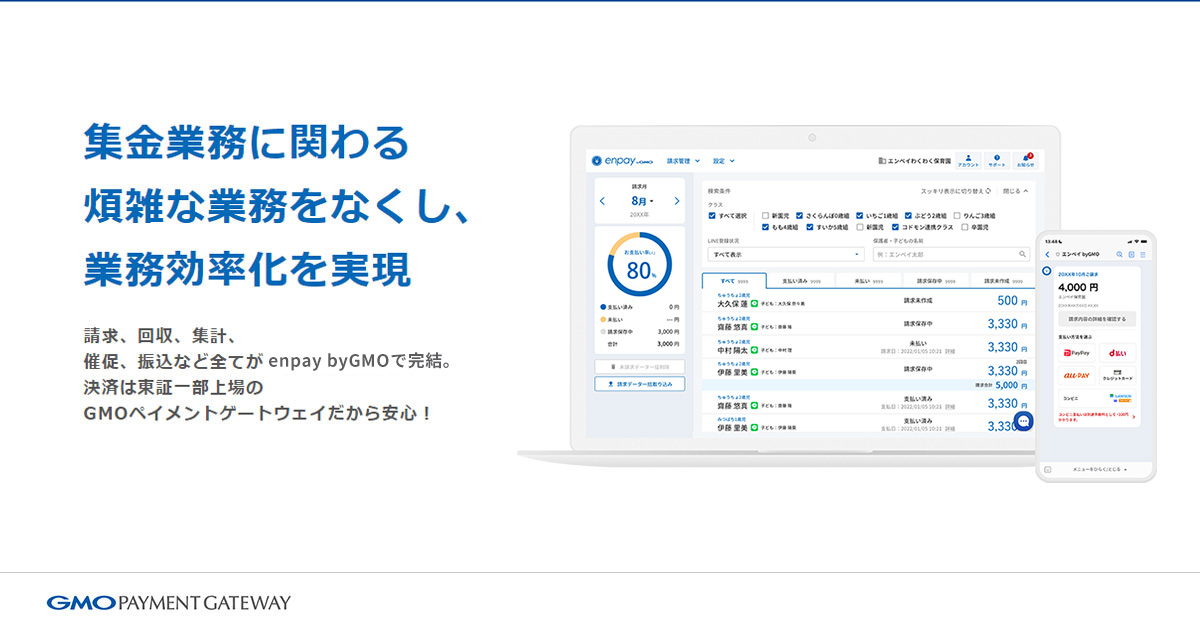Screen dimensions: 1200x630
Task: Click the 大久保 蓮 invoice row name
Action: pyautogui.click(x=730, y=303)
